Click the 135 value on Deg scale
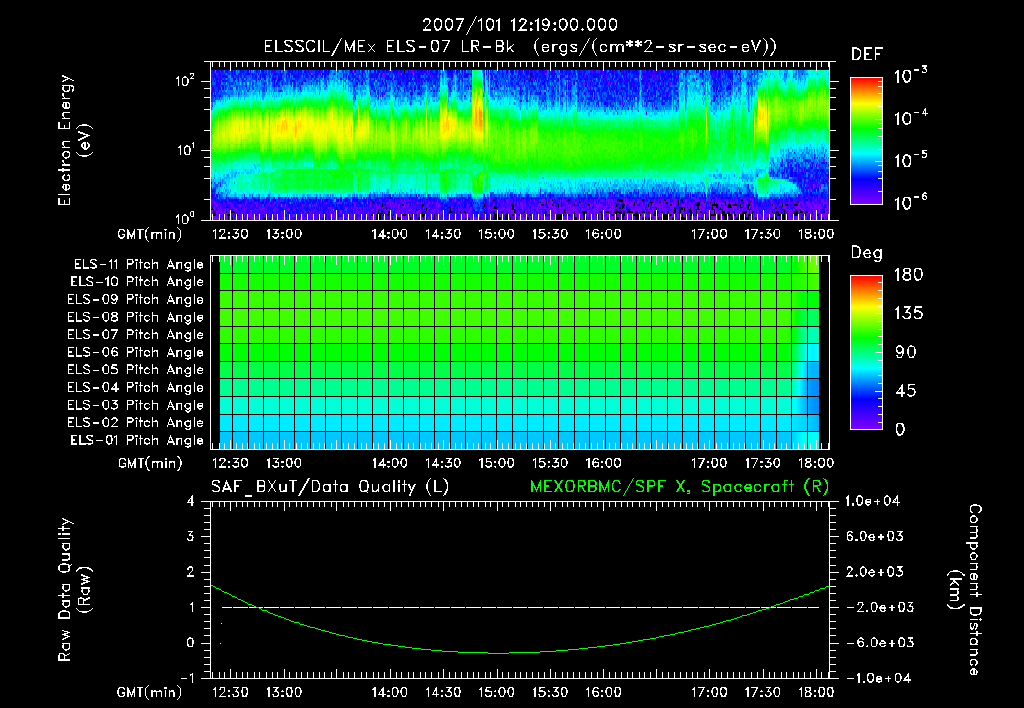 pyautogui.click(x=908, y=313)
